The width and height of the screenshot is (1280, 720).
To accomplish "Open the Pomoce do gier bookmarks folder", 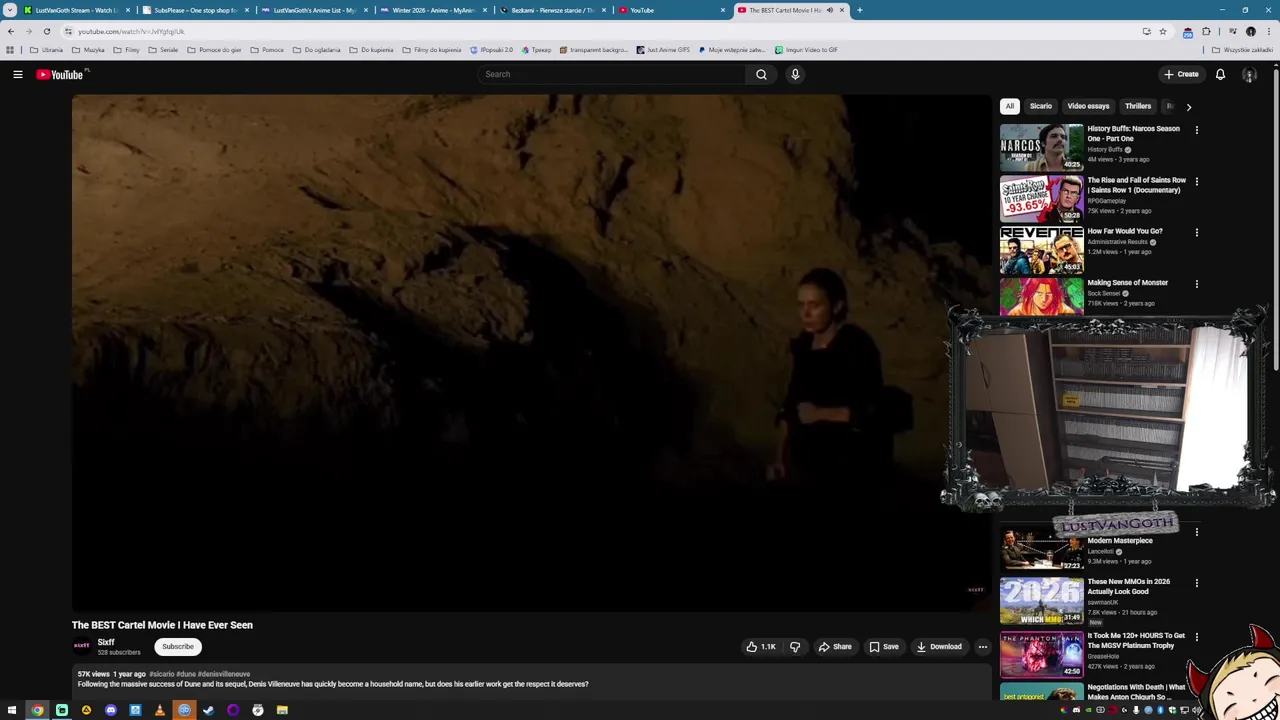I will coord(214,50).
